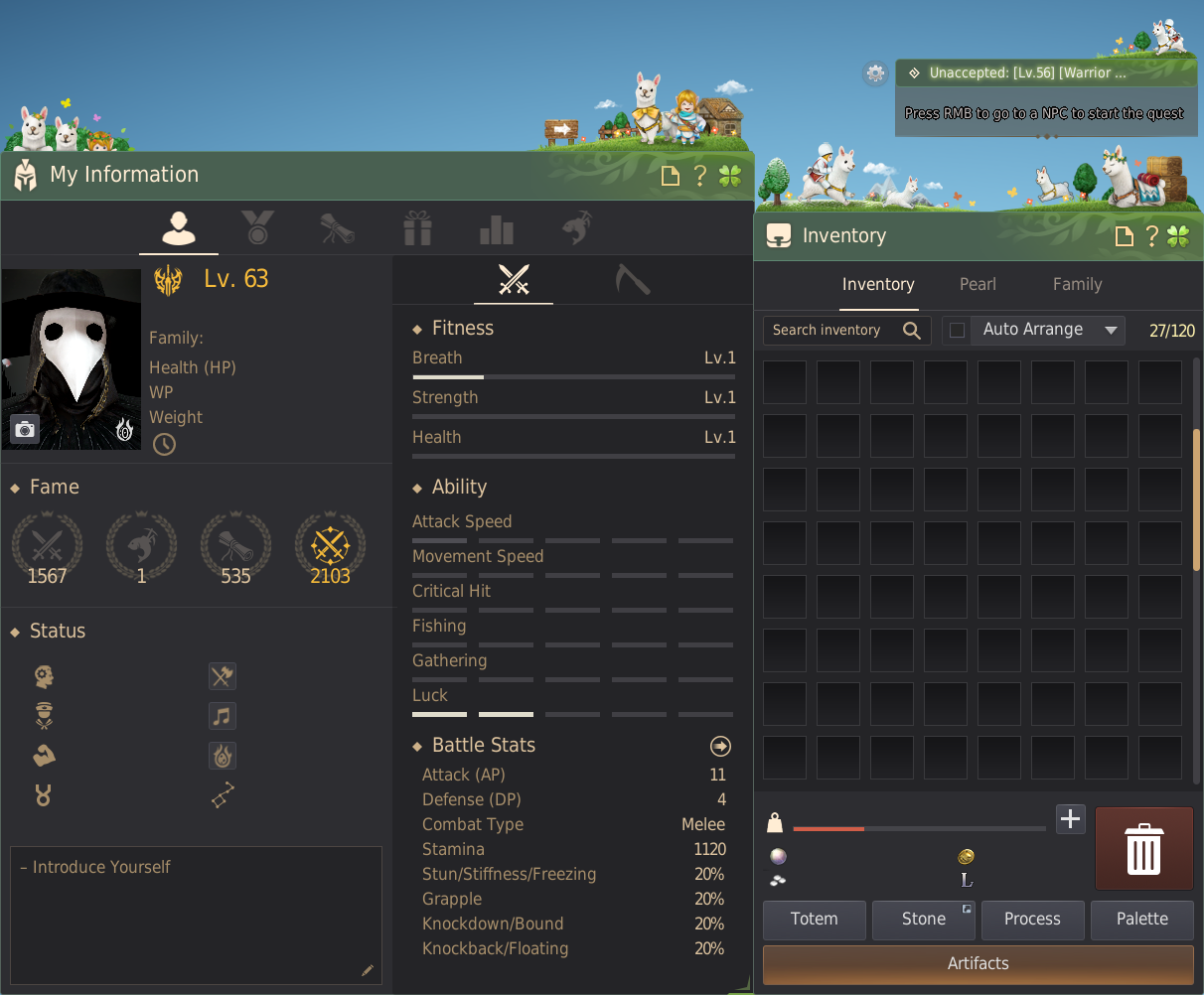This screenshot has height=995, width=1204.
Task: Click the gold coin currency icon
Action: (x=966, y=856)
